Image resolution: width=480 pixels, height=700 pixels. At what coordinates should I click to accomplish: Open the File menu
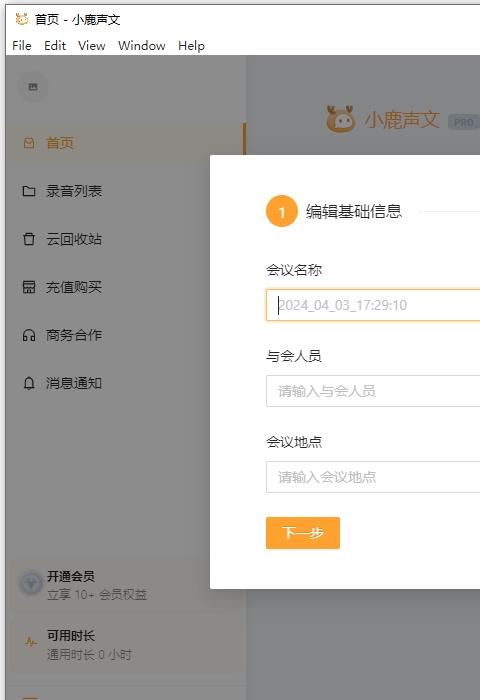coord(22,46)
